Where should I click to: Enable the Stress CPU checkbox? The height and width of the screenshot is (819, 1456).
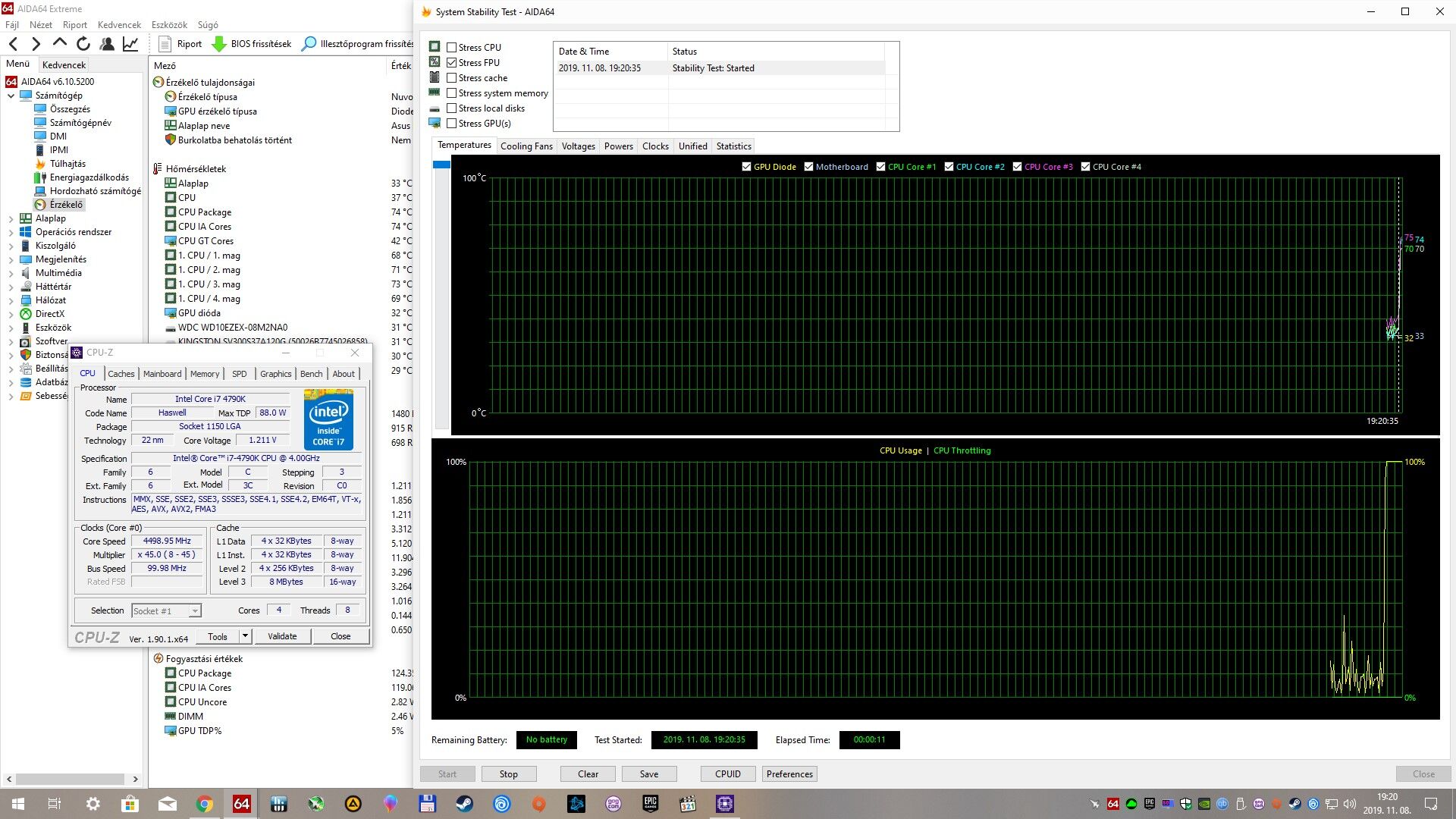click(452, 48)
